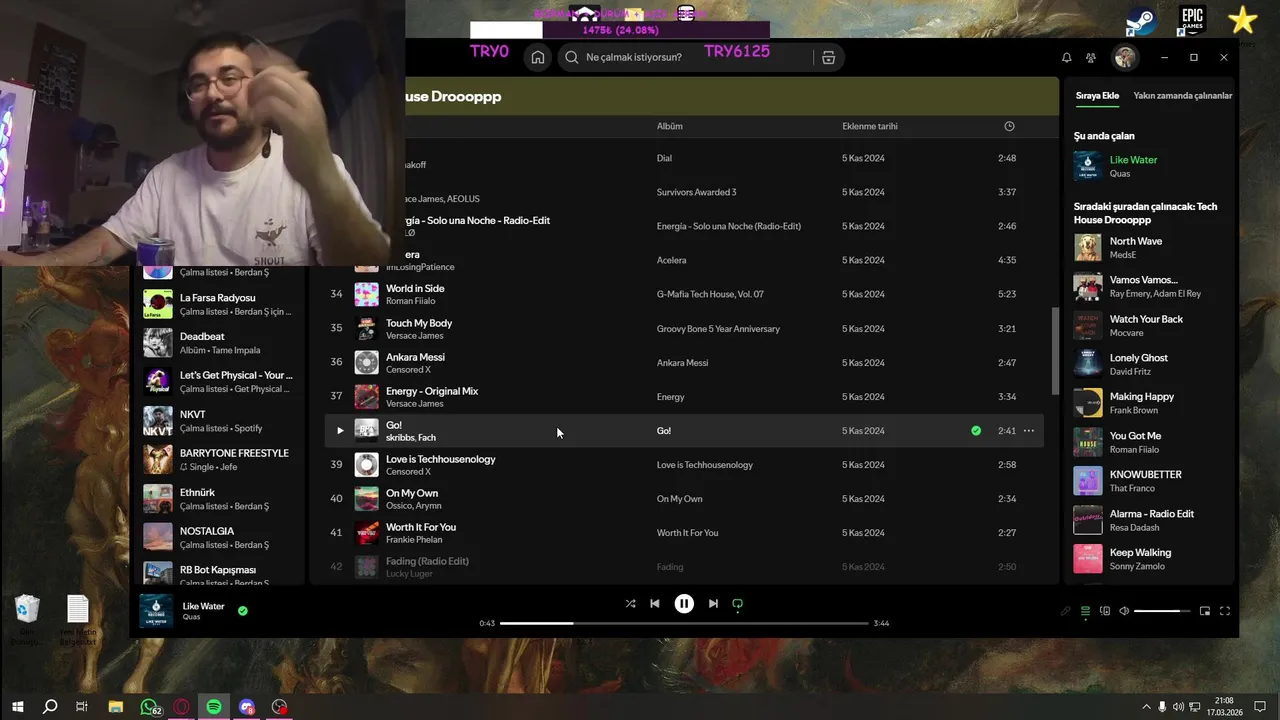The image size is (1280, 720).
Task: Skip to previous track
Action: coord(655,604)
